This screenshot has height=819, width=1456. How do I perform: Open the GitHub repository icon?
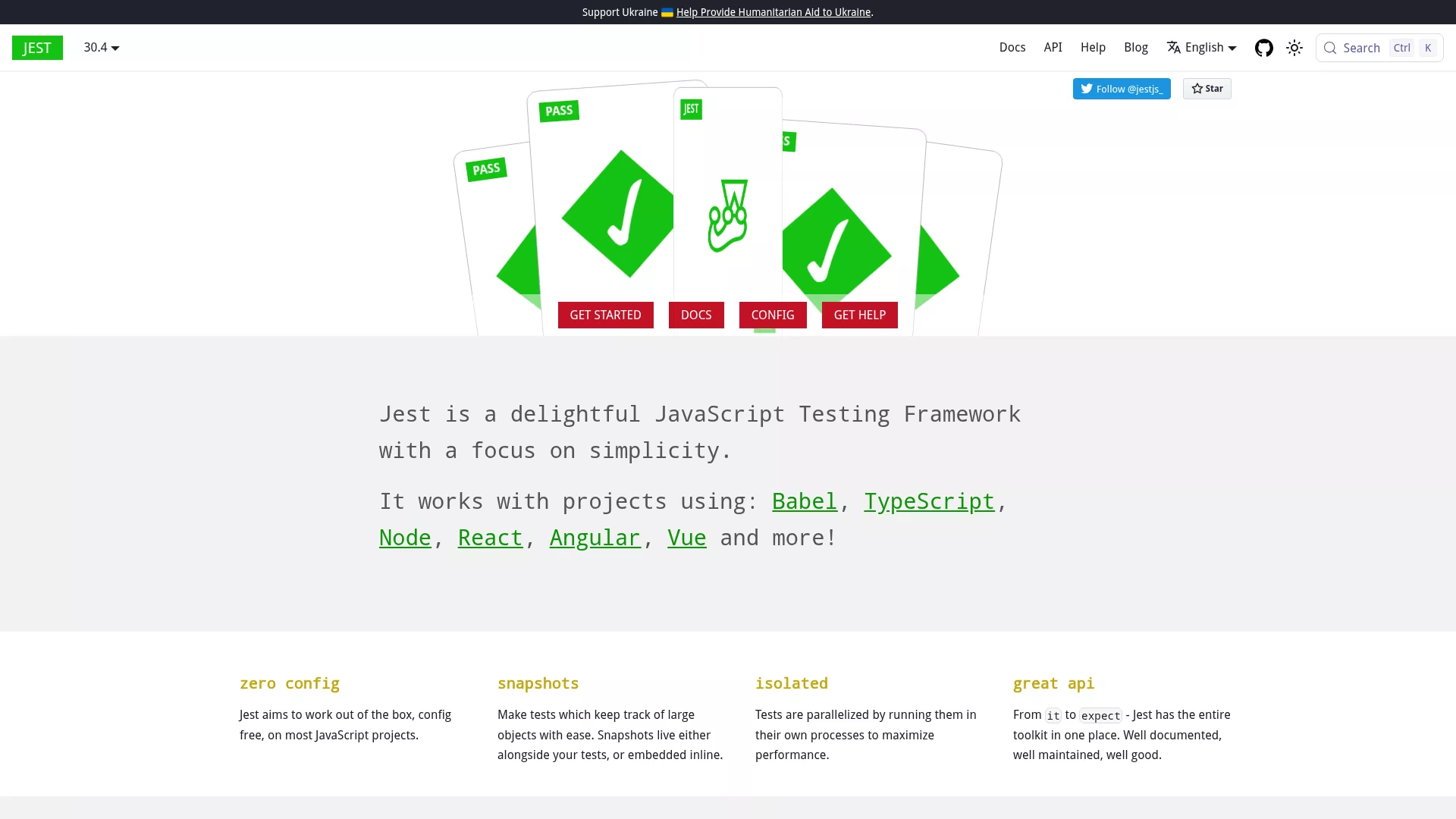(1263, 48)
